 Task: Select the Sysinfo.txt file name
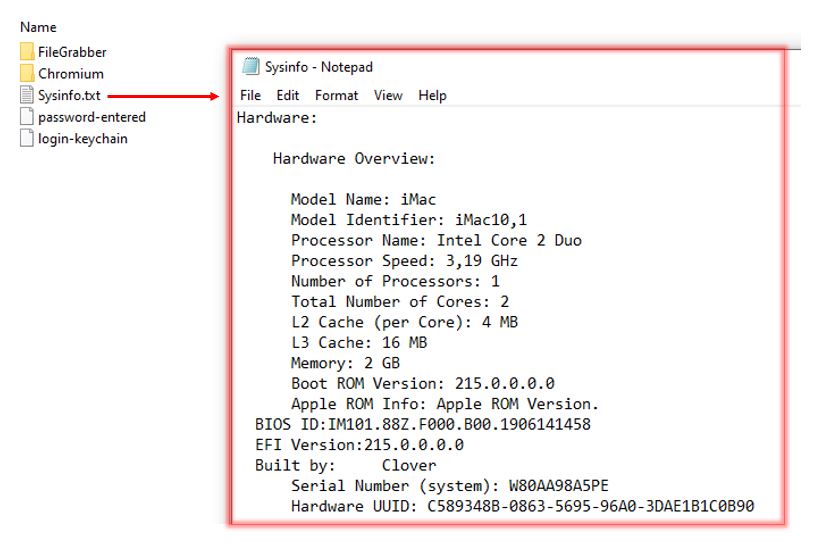[69, 96]
